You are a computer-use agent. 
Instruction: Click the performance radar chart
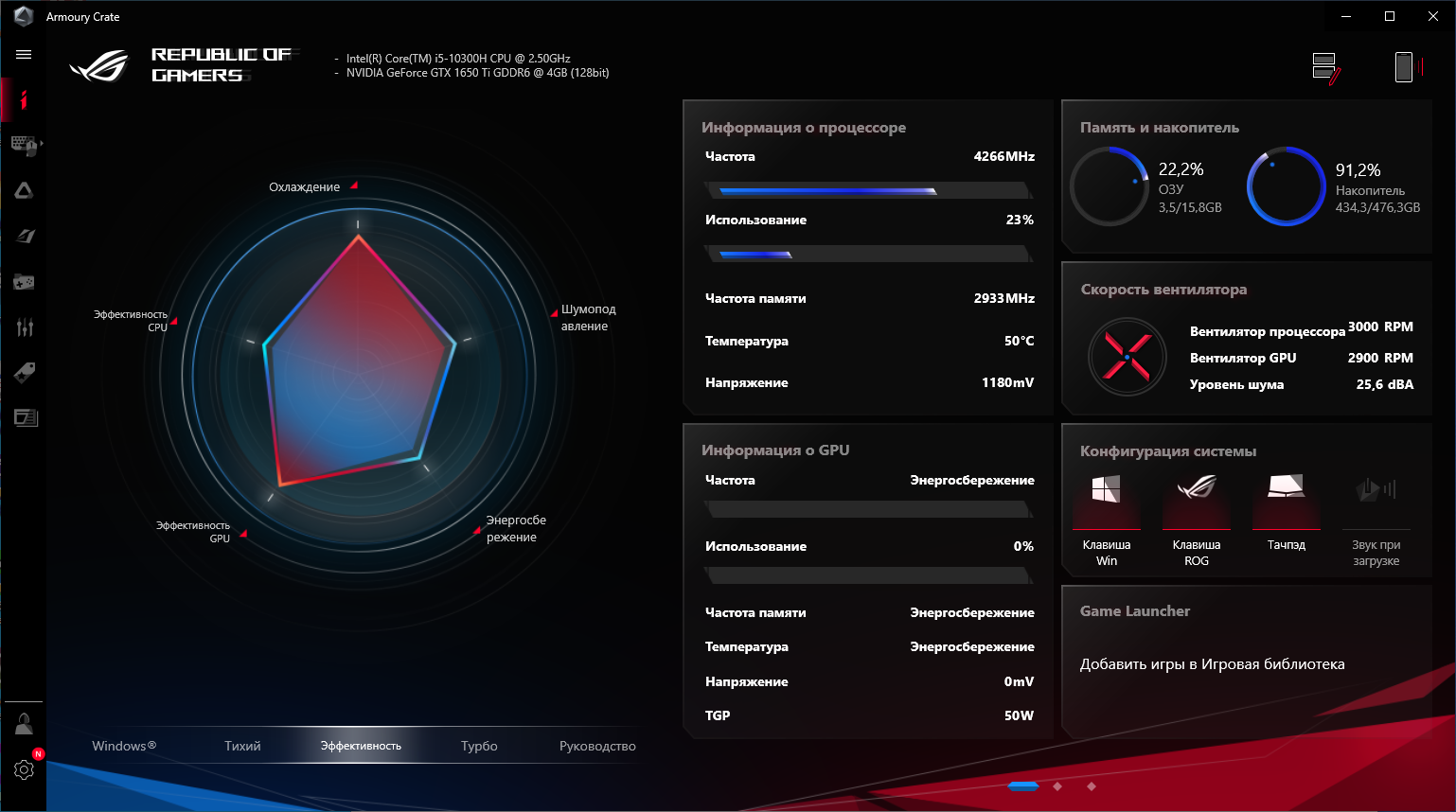pyautogui.click(x=359, y=361)
